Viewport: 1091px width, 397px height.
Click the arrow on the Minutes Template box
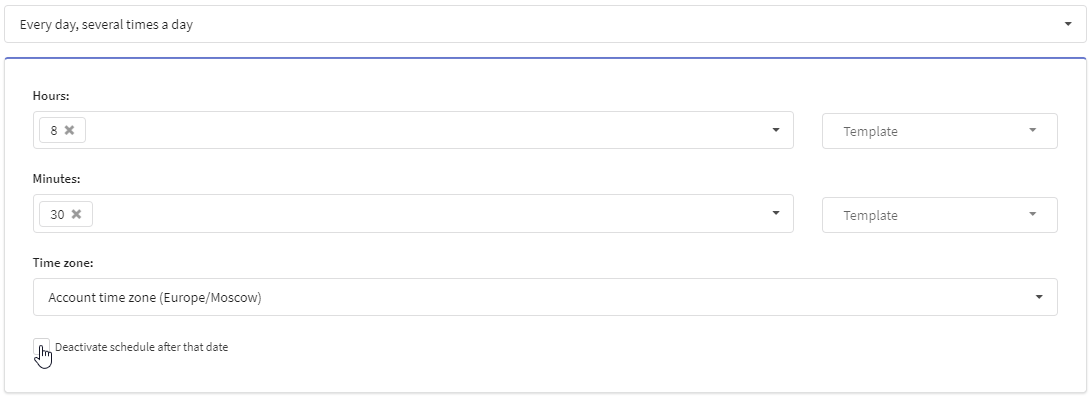[x=1033, y=214]
